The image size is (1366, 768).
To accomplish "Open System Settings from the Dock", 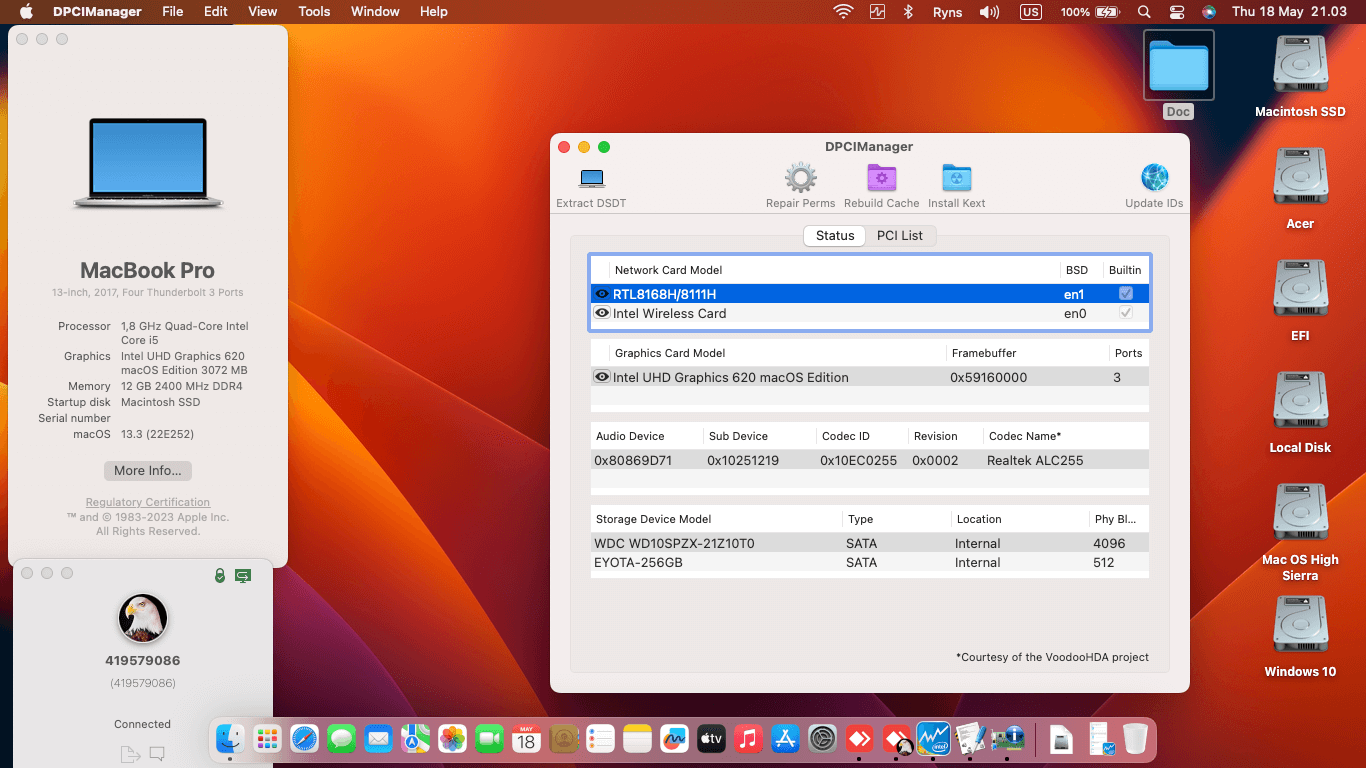I will click(x=822, y=739).
